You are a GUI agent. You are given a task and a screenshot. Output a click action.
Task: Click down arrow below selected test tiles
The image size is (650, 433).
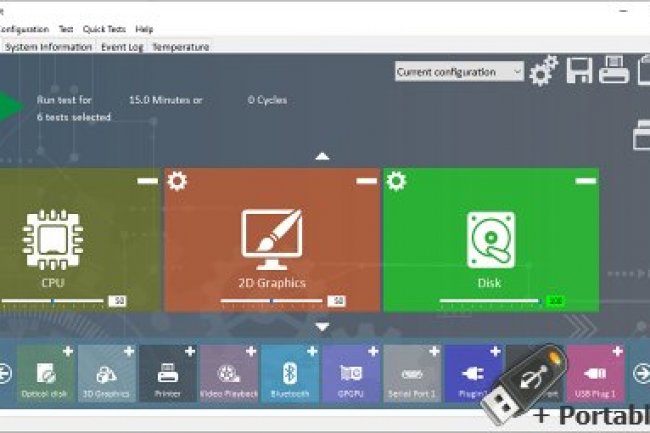pyautogui.click(x=322, y=326)
